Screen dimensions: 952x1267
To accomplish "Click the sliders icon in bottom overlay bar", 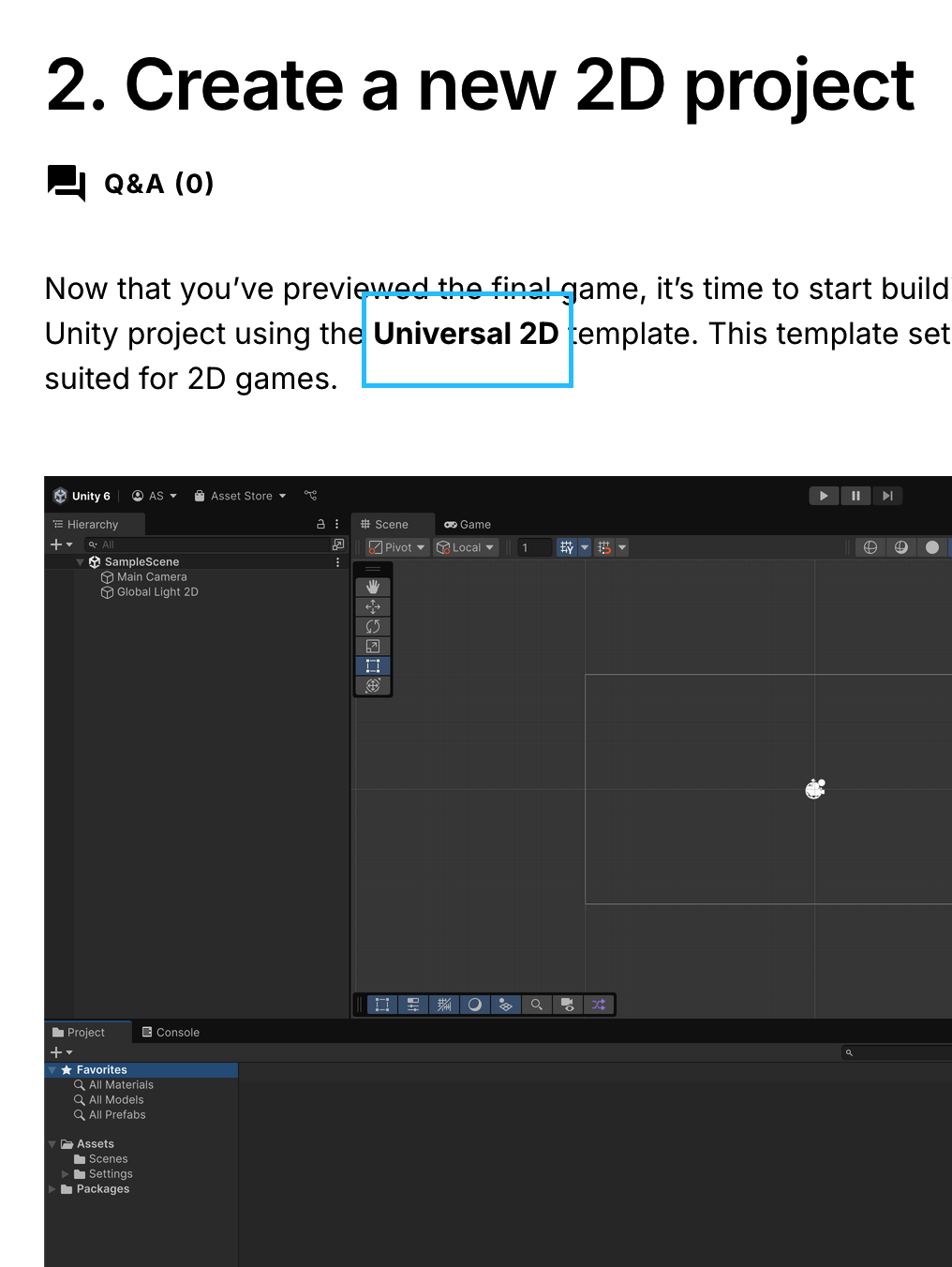I will 413,1005.
